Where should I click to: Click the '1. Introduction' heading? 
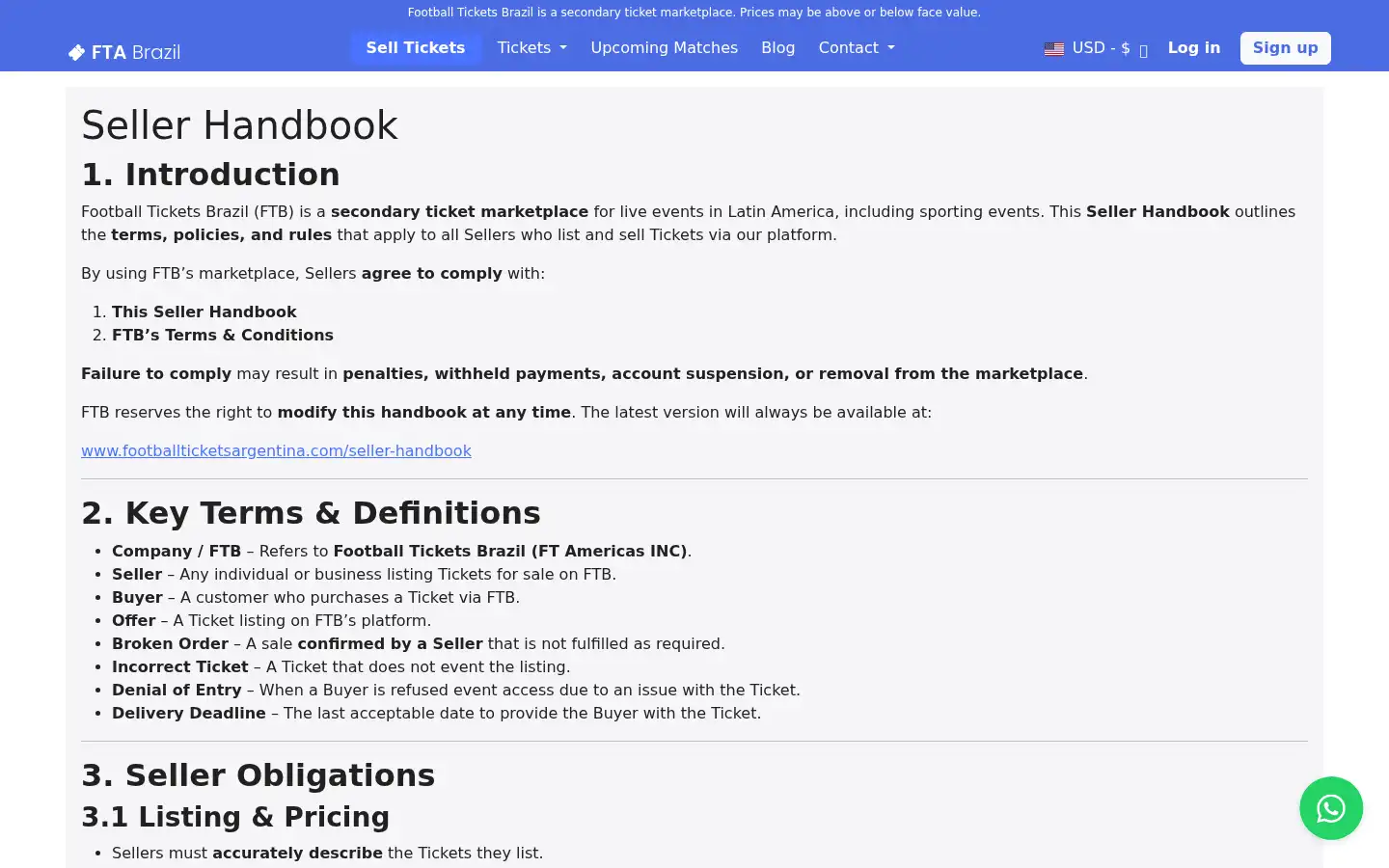click(x=210, y=175)
